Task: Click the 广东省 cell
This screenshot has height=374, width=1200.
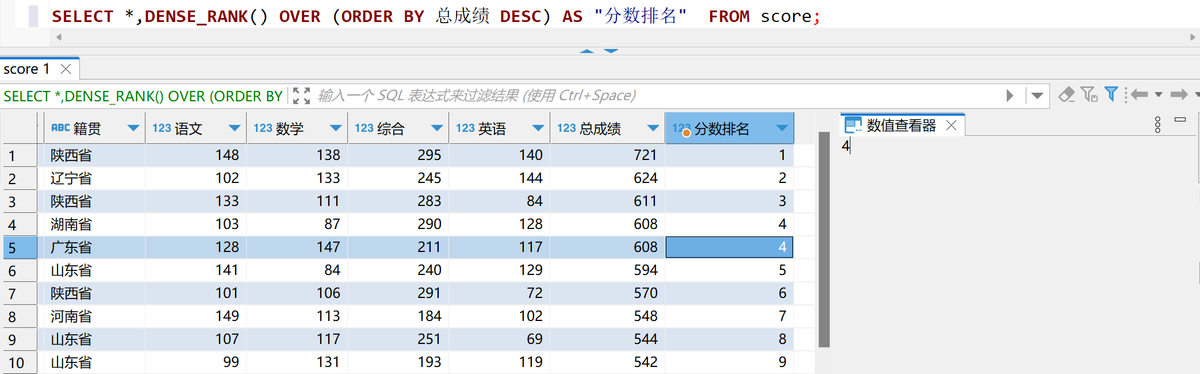Action: click(x=94, y=247)
